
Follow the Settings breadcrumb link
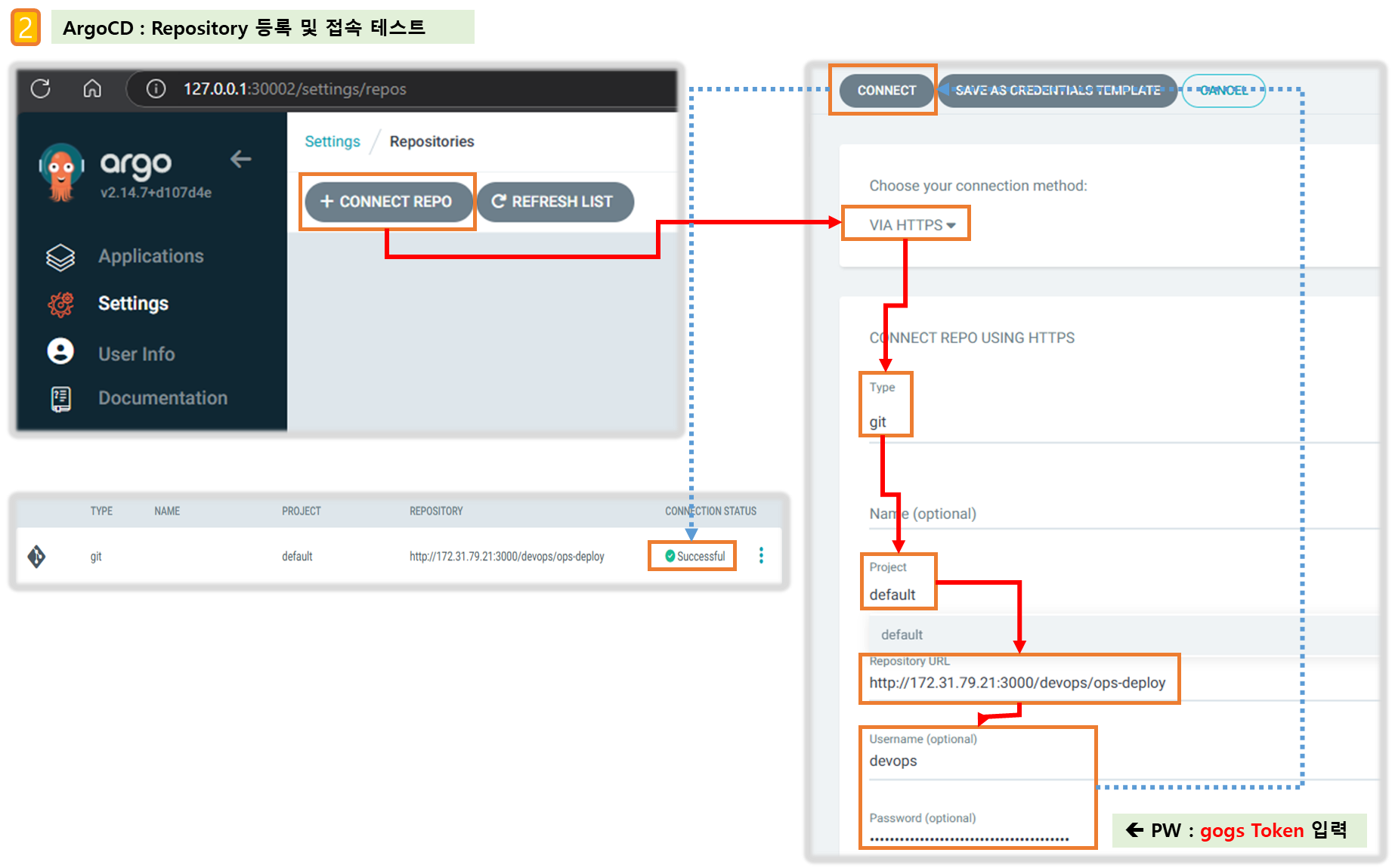click(333, 141)
